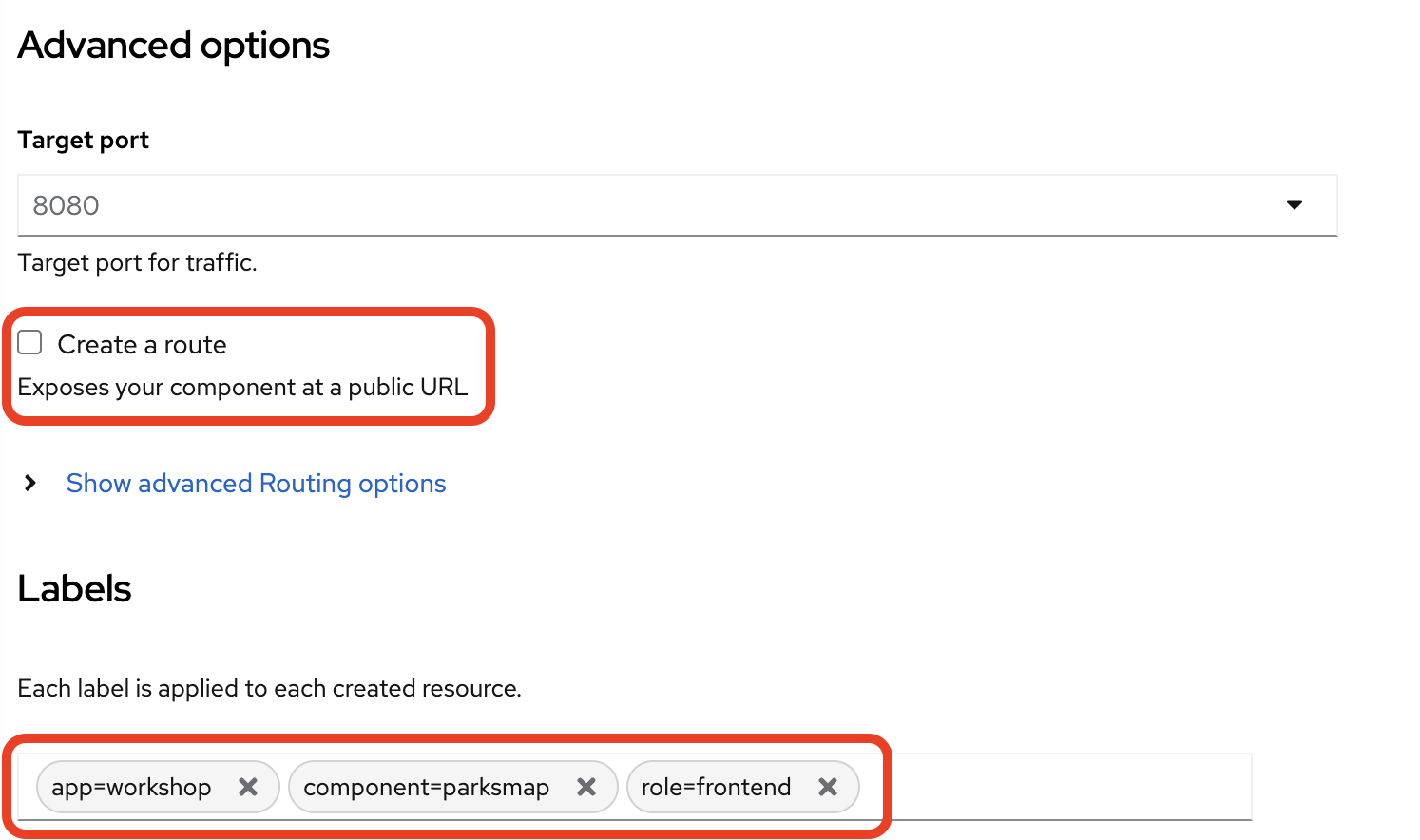Expand the advanced Routing options chevron
This screenshot has width=1420, height=840.
click(x=30, y=484)
